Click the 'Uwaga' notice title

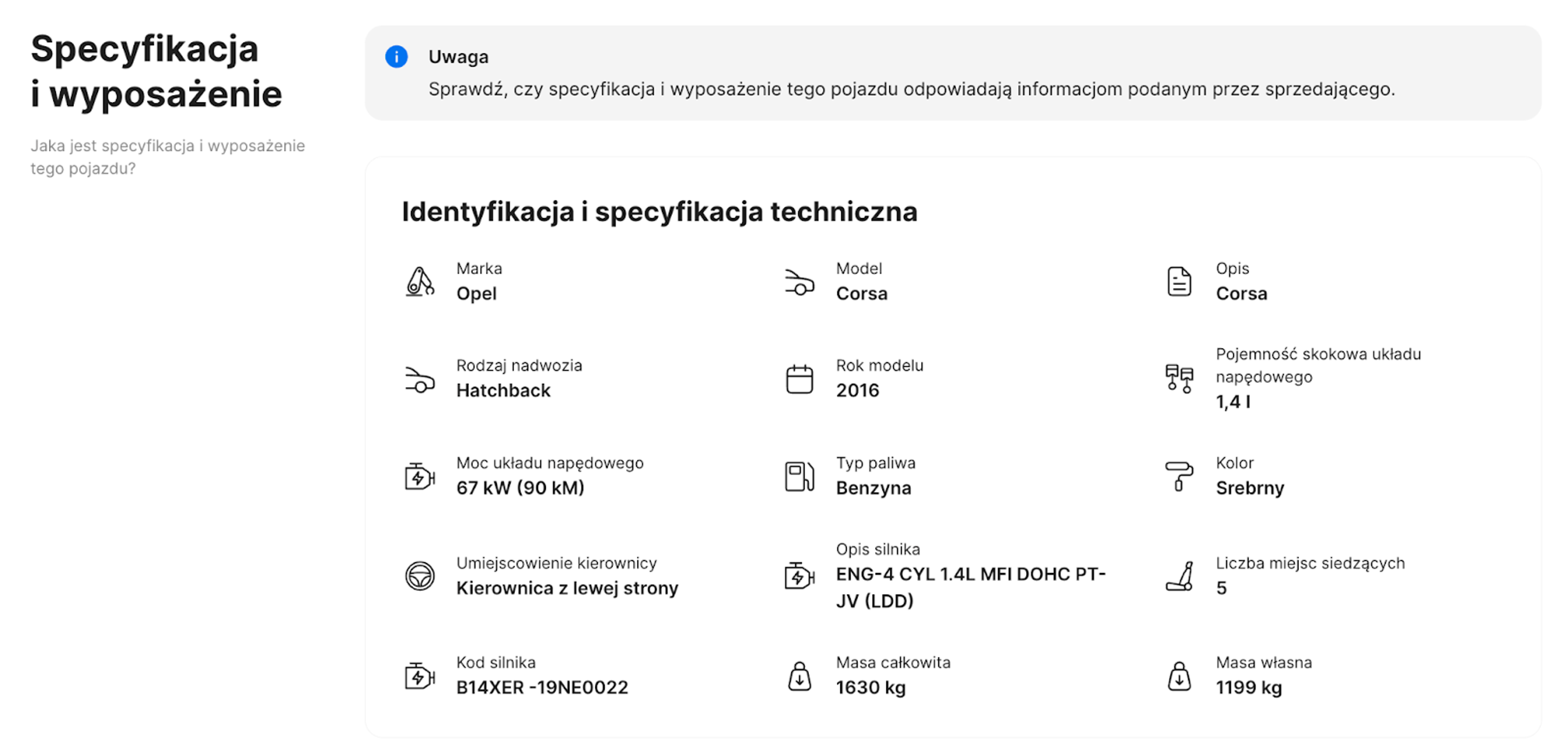[x=458, y=57]
